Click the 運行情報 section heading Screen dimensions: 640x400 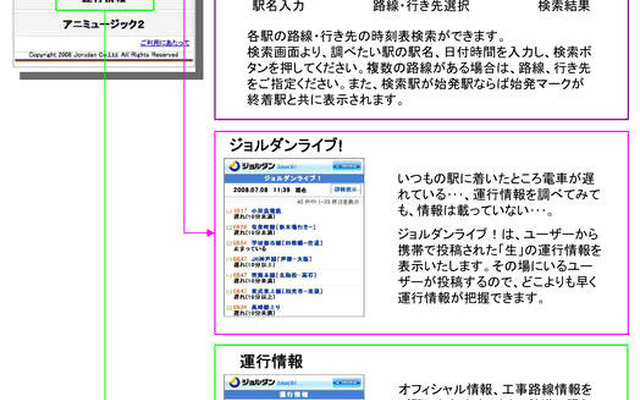point(271,362)
